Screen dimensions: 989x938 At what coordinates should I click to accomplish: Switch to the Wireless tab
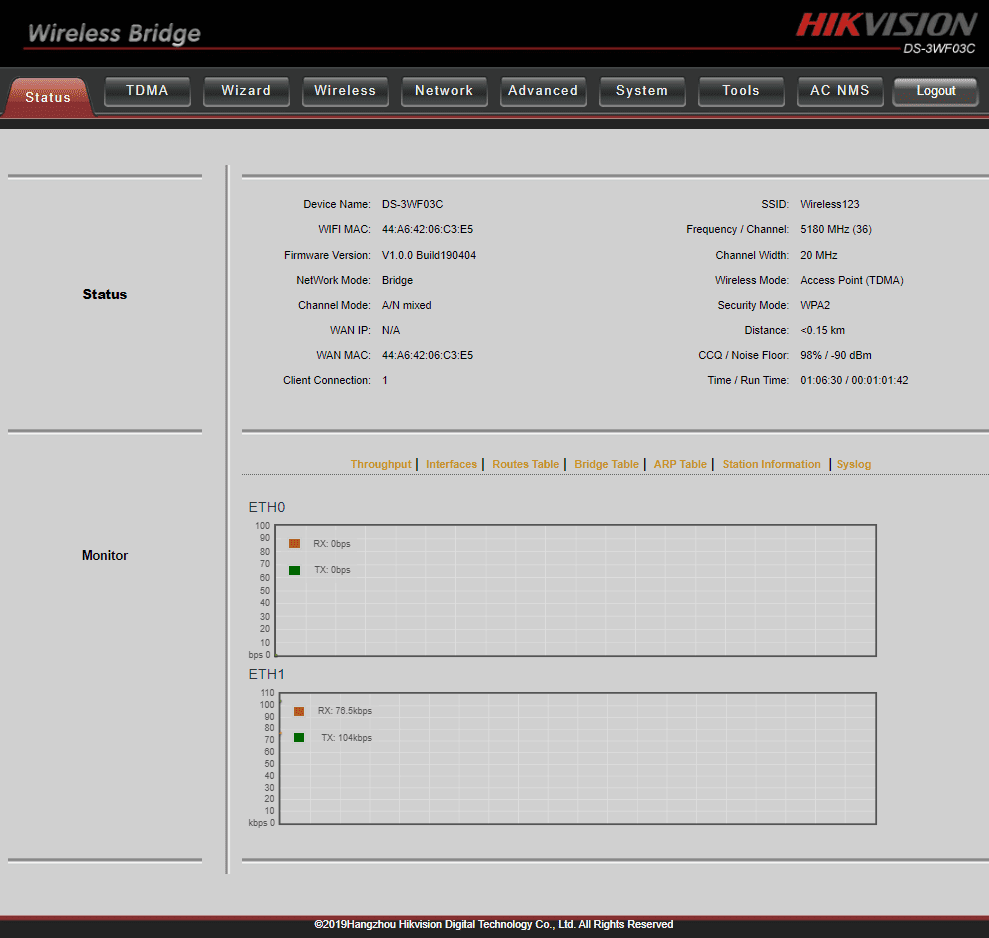pyautogui.click(x=345, y=91)
